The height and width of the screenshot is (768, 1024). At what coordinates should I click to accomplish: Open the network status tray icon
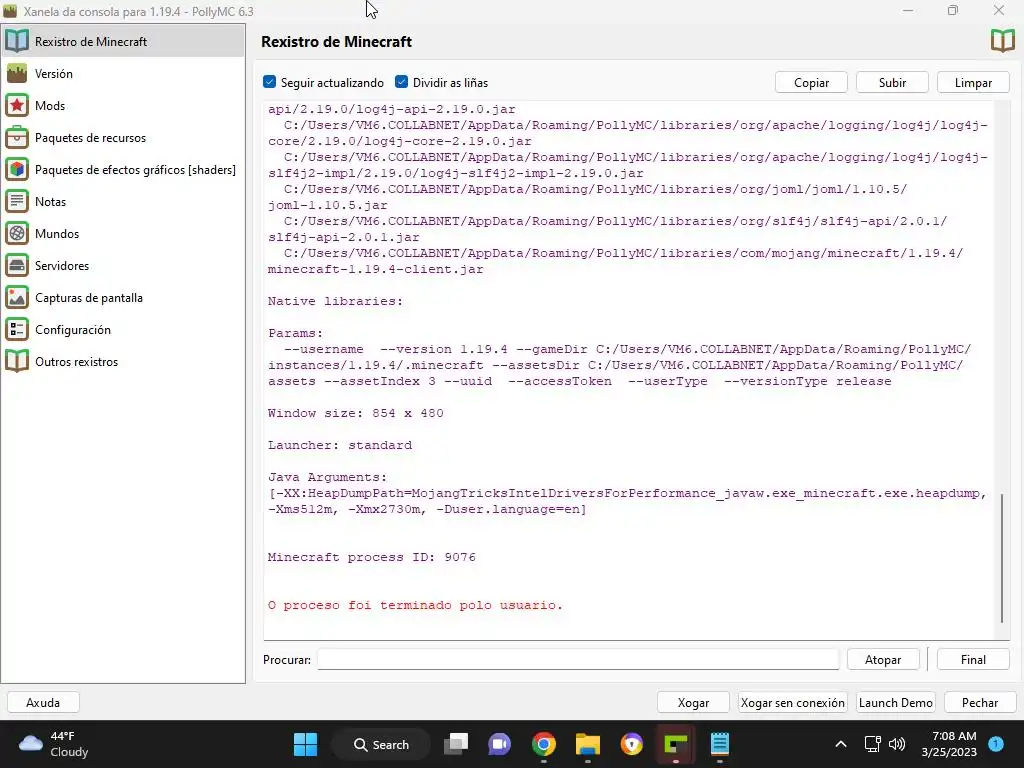point(872,744)
